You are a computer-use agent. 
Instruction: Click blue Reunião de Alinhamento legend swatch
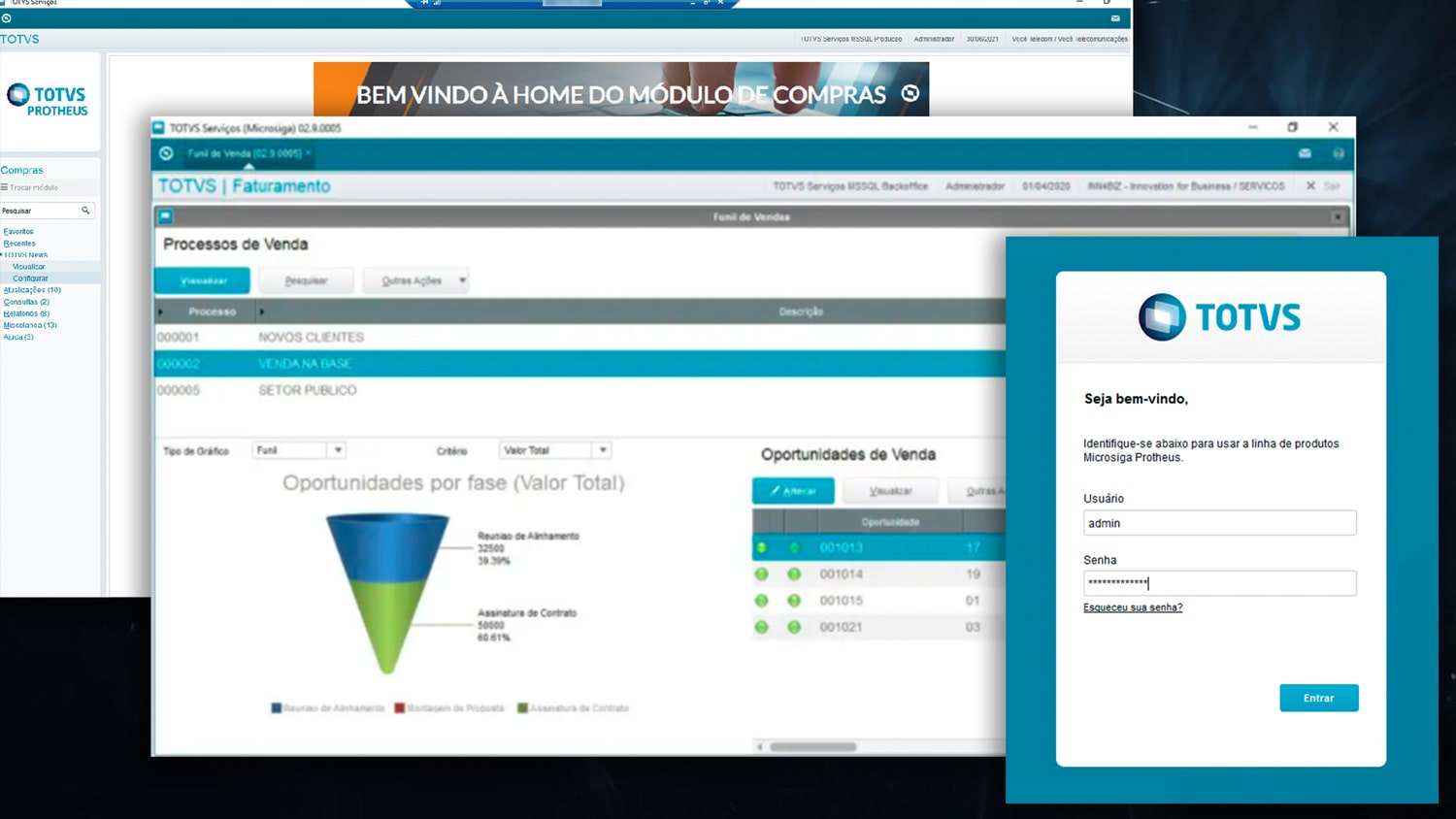pos(277,708)
